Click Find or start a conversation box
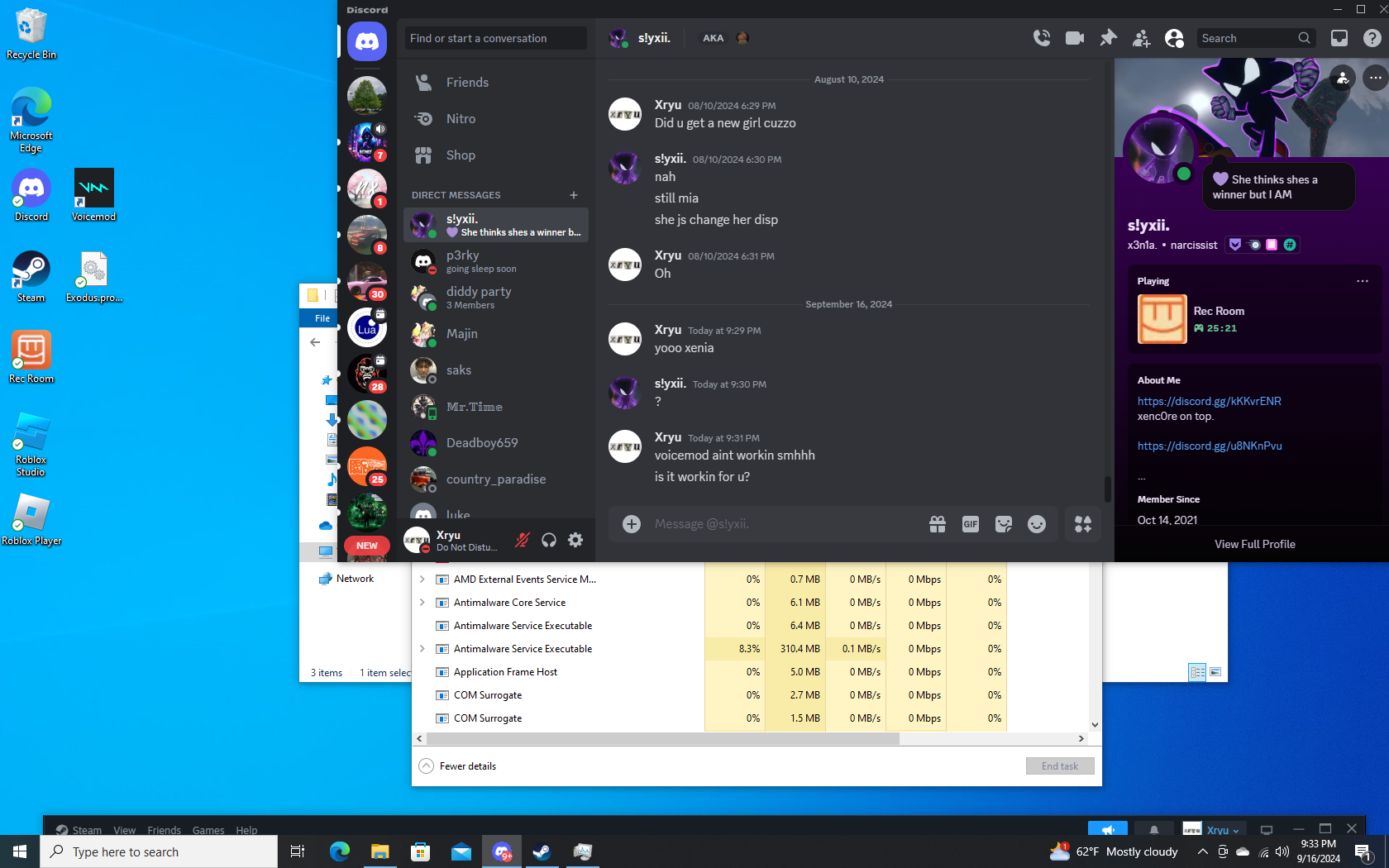Viewport: 1389px width, 868px height. click(x=496, y=38)
